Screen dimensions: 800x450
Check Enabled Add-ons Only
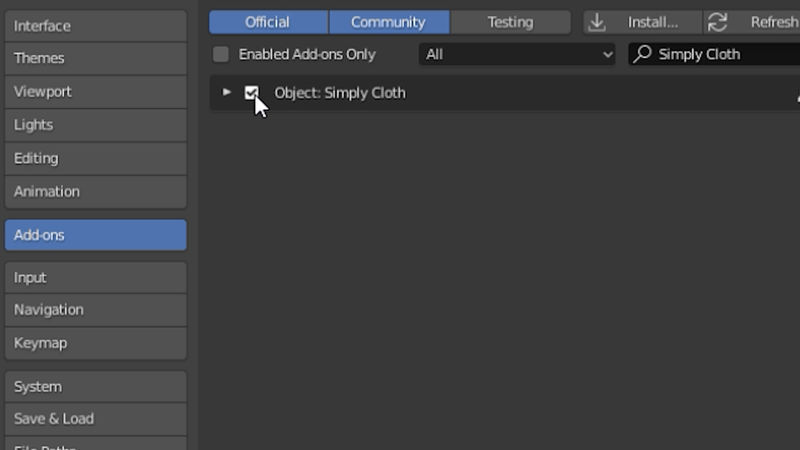tap(221, 54)
